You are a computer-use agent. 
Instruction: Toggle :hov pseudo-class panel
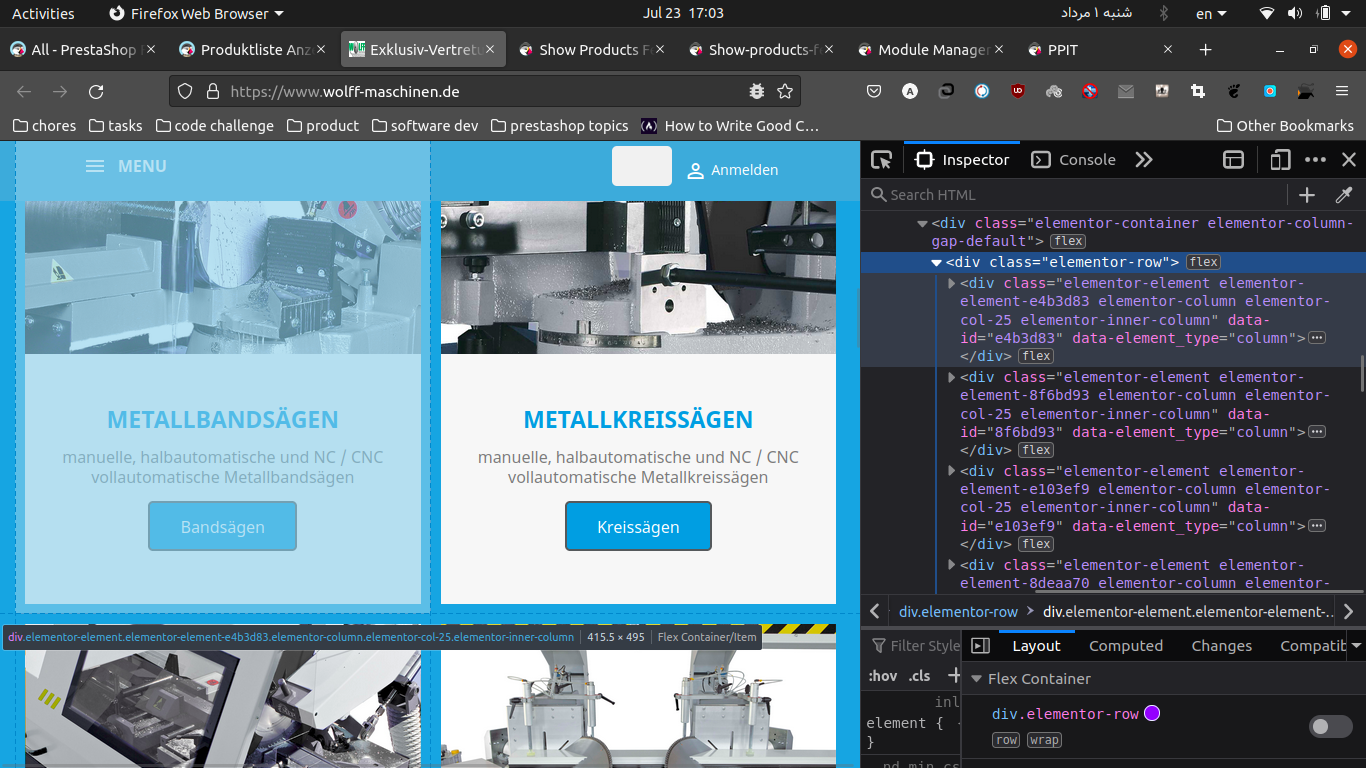[x=882, y=676]
